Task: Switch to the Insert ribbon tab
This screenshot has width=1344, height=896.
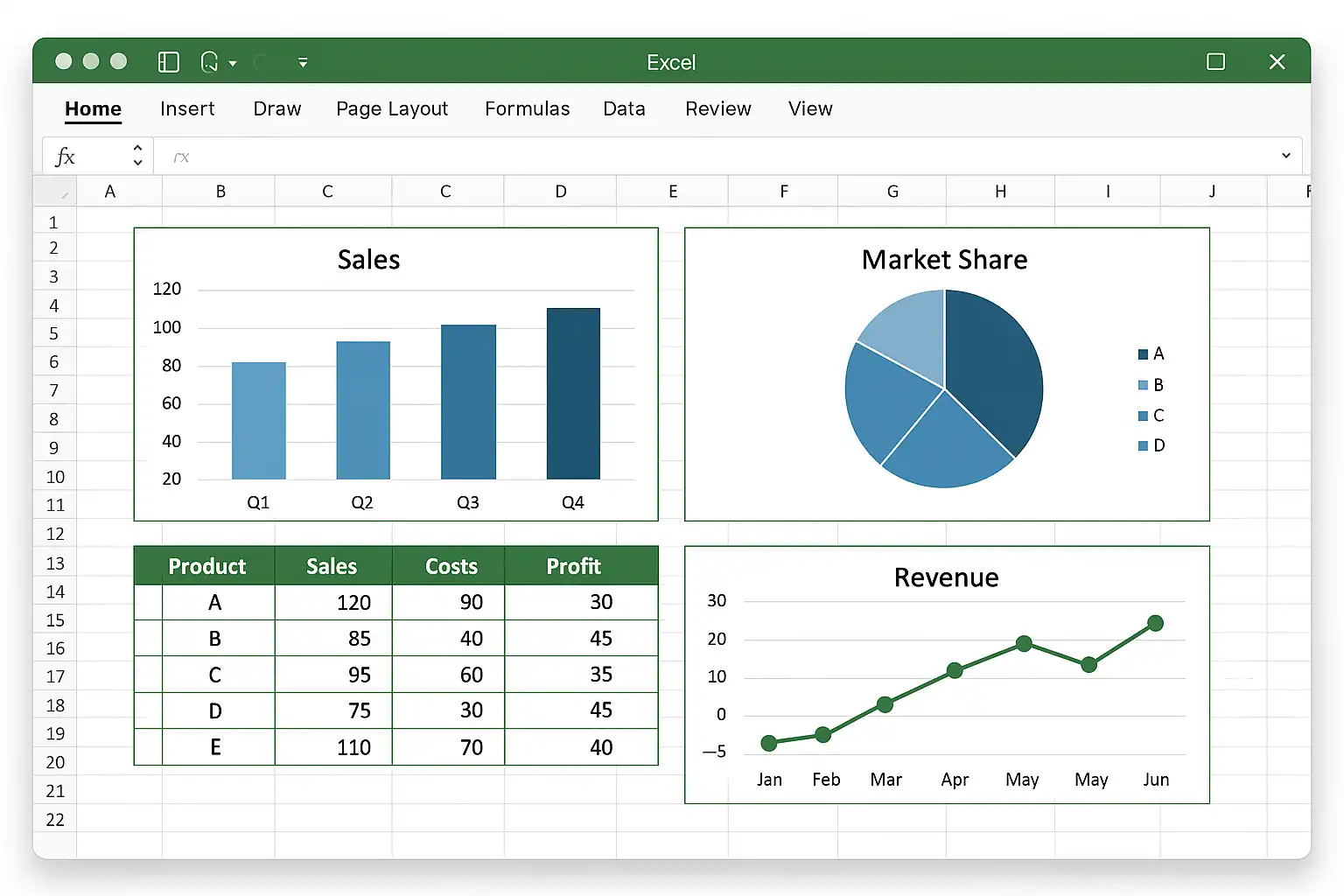Action: coord(187,108)
